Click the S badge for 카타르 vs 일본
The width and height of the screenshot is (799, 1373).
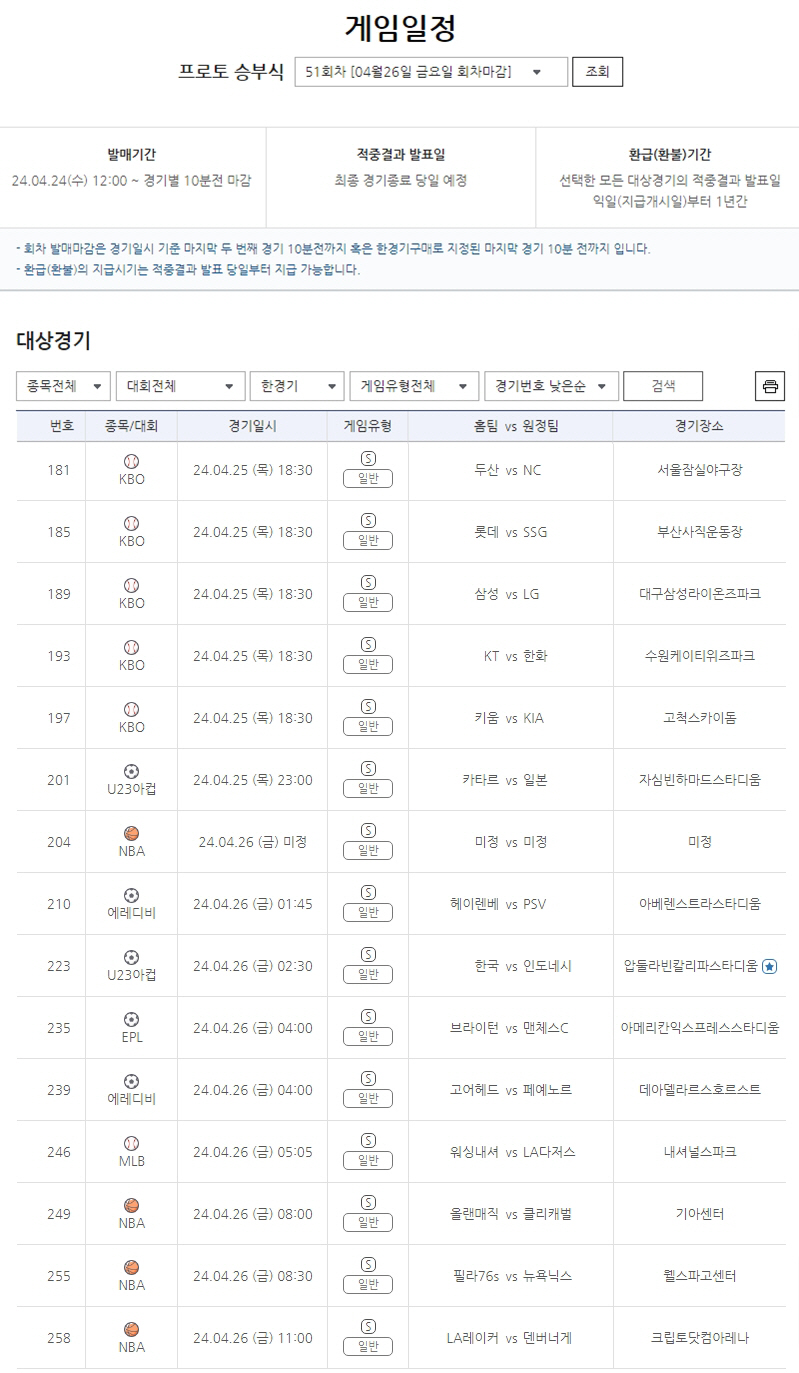tap(368, 768)
